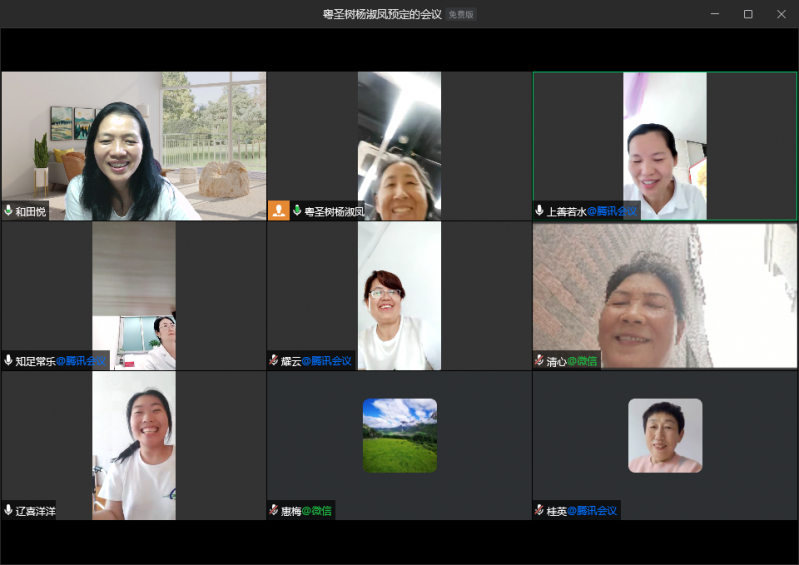The image size is (799, 565).
Task: Click the orange host icon for 粤圣树杨淑凤
Action: coord(278,211)
